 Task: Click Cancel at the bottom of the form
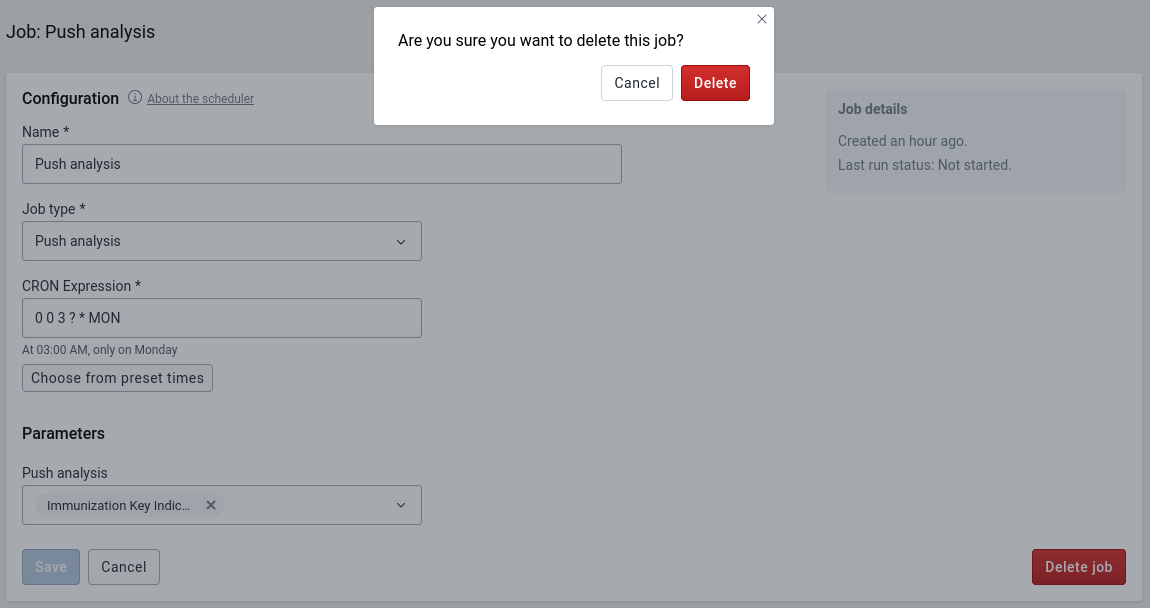[x=123, y=567]
